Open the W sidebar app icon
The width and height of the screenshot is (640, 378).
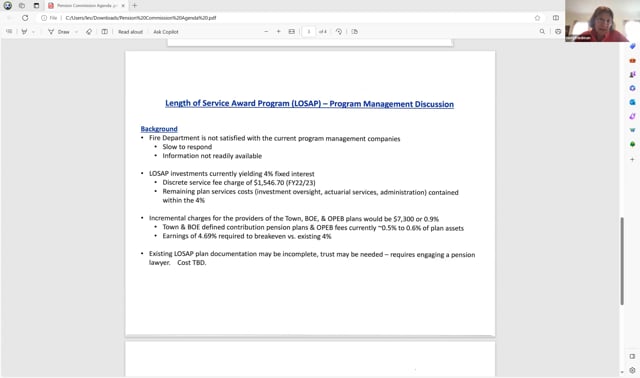point(632,130)
